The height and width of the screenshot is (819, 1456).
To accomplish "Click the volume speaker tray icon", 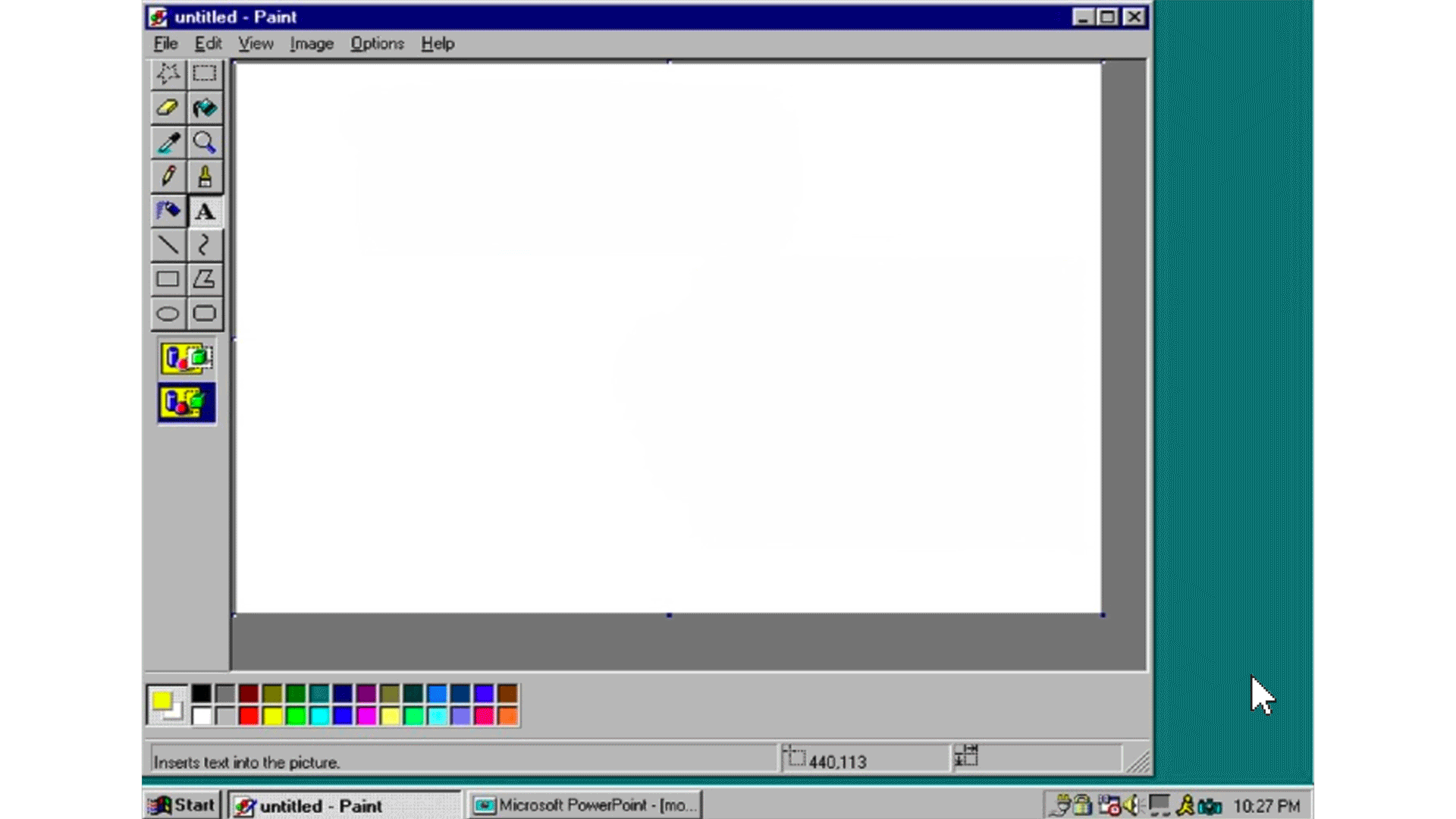I will 1132,805.
